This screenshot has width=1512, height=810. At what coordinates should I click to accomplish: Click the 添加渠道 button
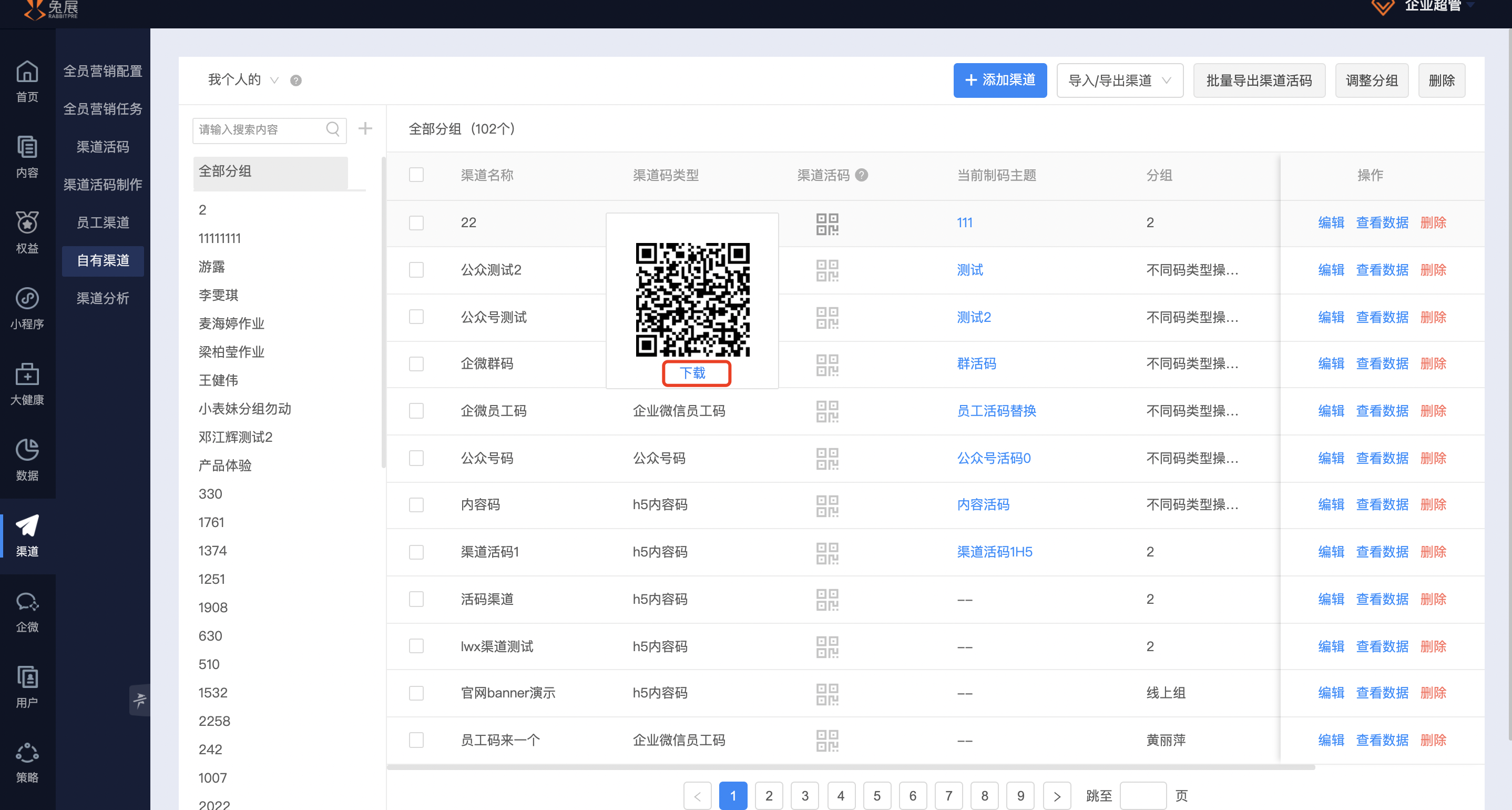click(x=1000, y=80)
